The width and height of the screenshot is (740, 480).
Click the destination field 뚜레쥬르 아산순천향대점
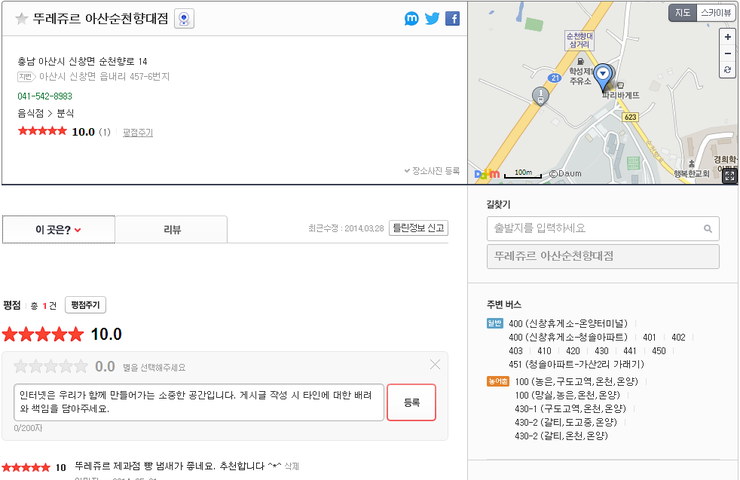(x=603, y=256)
